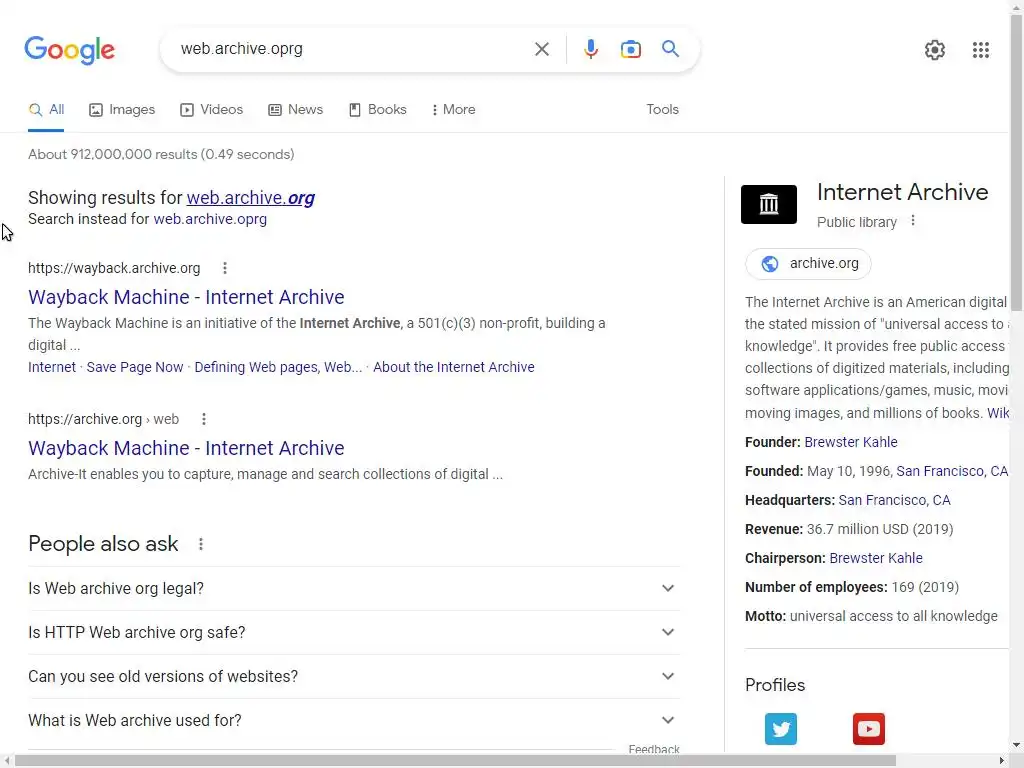
Task: Click the Internet Archive panel title
Action: click(x=902, y=192)
